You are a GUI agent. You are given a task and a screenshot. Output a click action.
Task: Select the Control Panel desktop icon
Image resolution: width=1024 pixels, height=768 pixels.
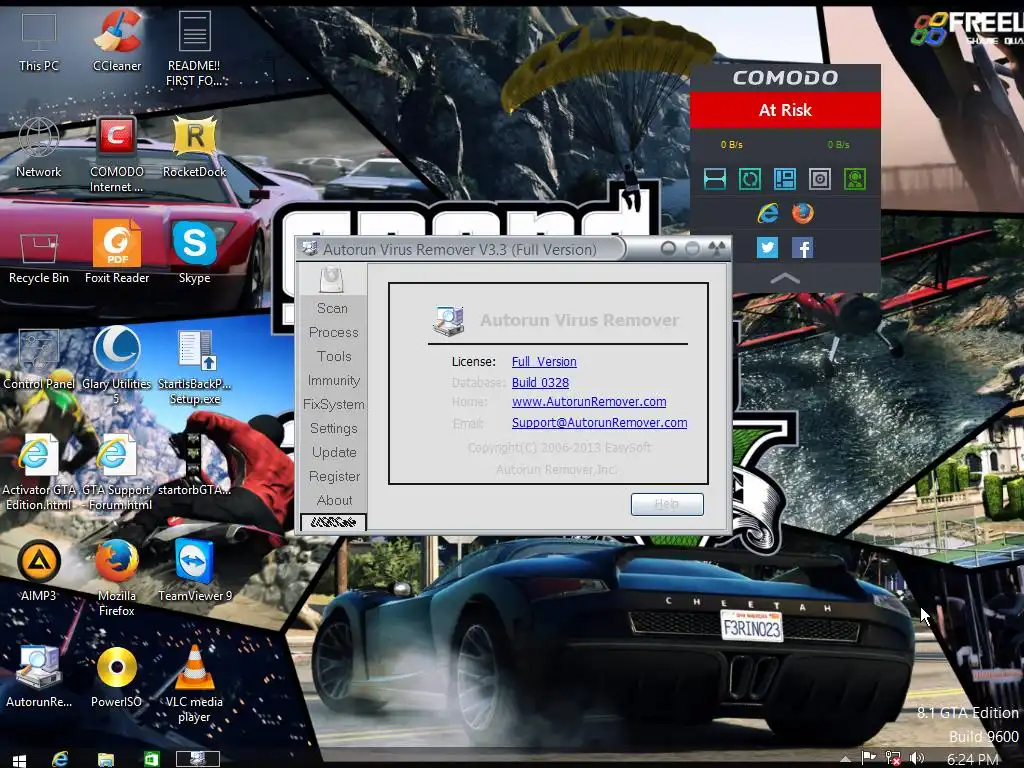tap(39, 359)
